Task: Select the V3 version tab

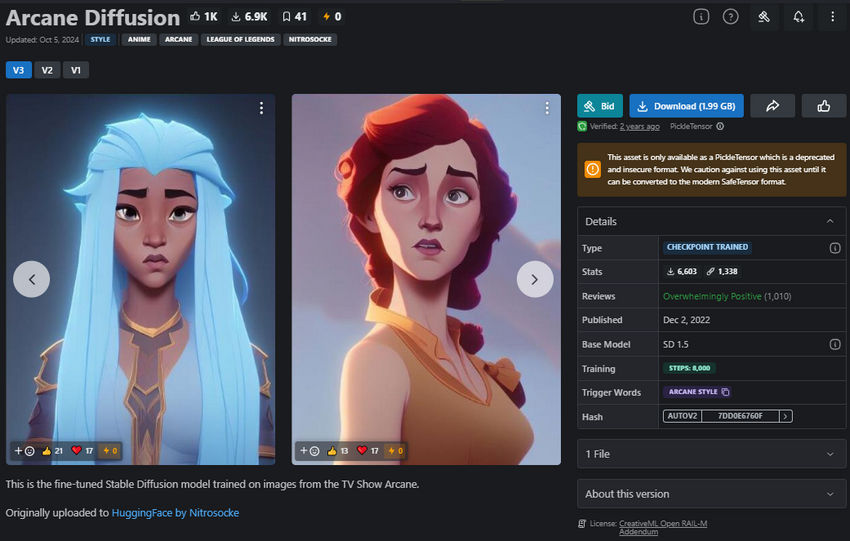Action: tap(18, 70)
